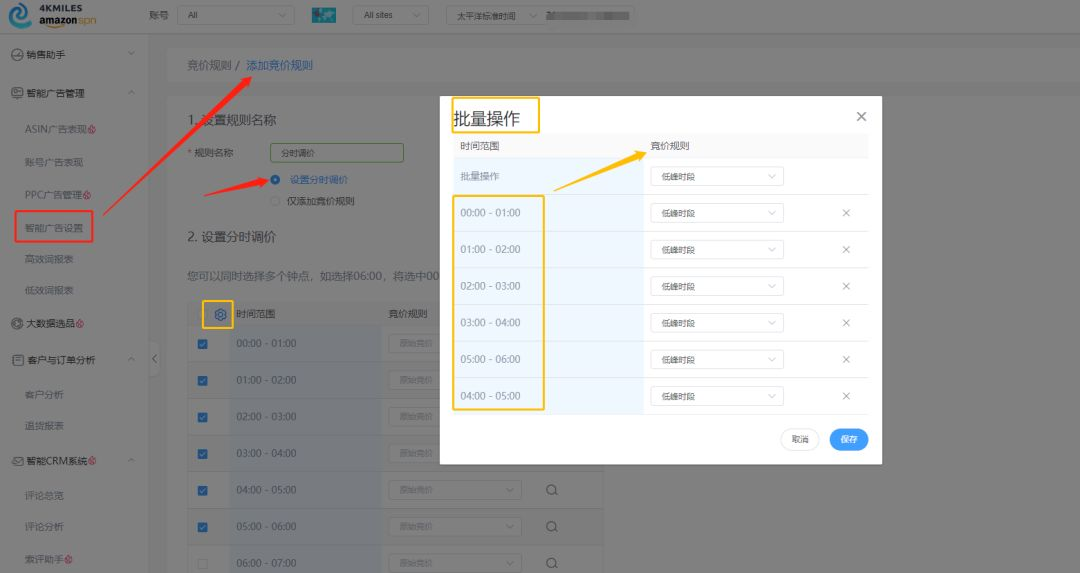Check the 06:00 - 07:00 time range checkbox
This screenshot has height=573, width=1080.
coord(203,564)
